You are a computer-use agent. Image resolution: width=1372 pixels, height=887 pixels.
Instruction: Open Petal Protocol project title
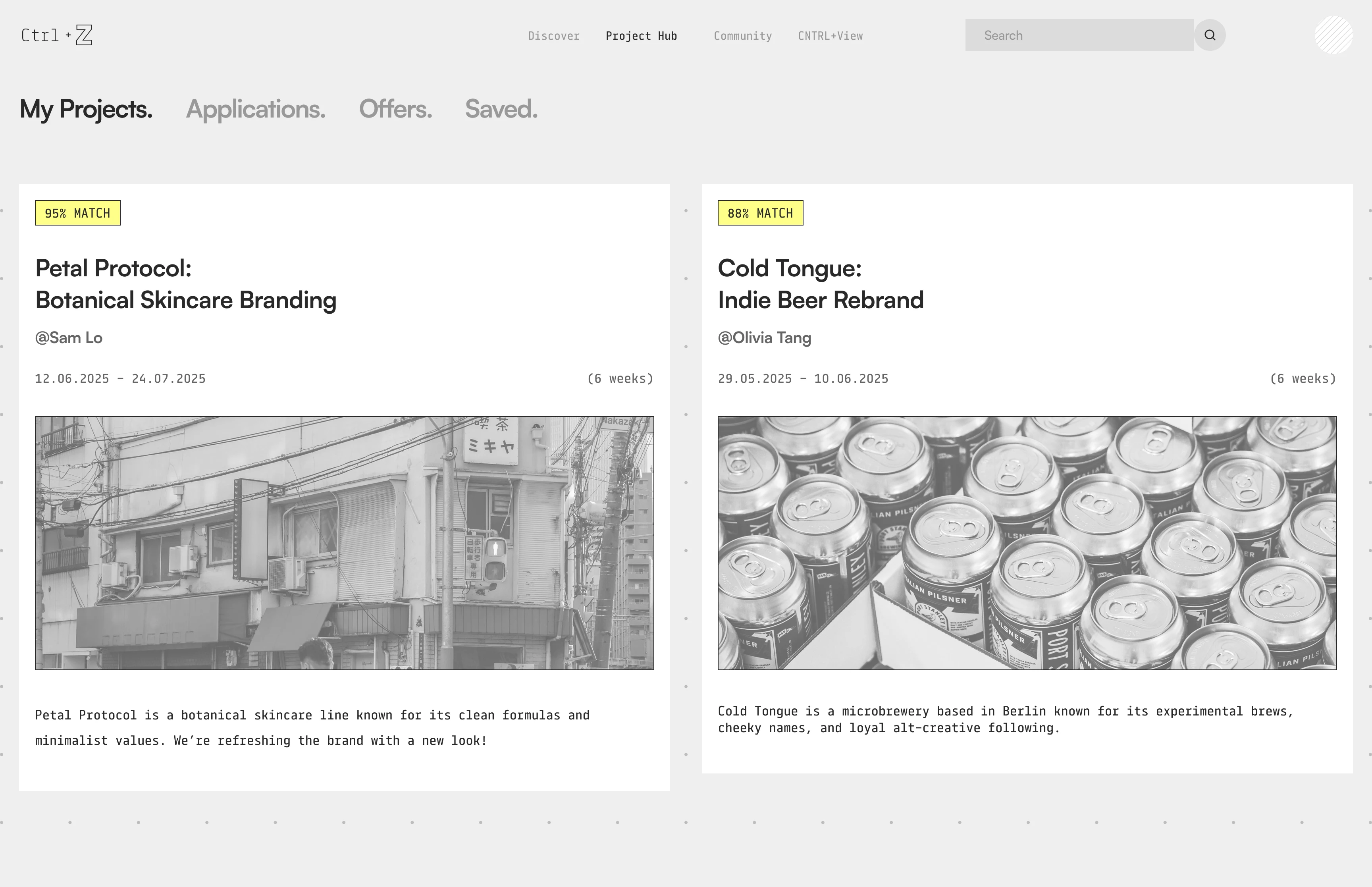[x=185, y=284]
